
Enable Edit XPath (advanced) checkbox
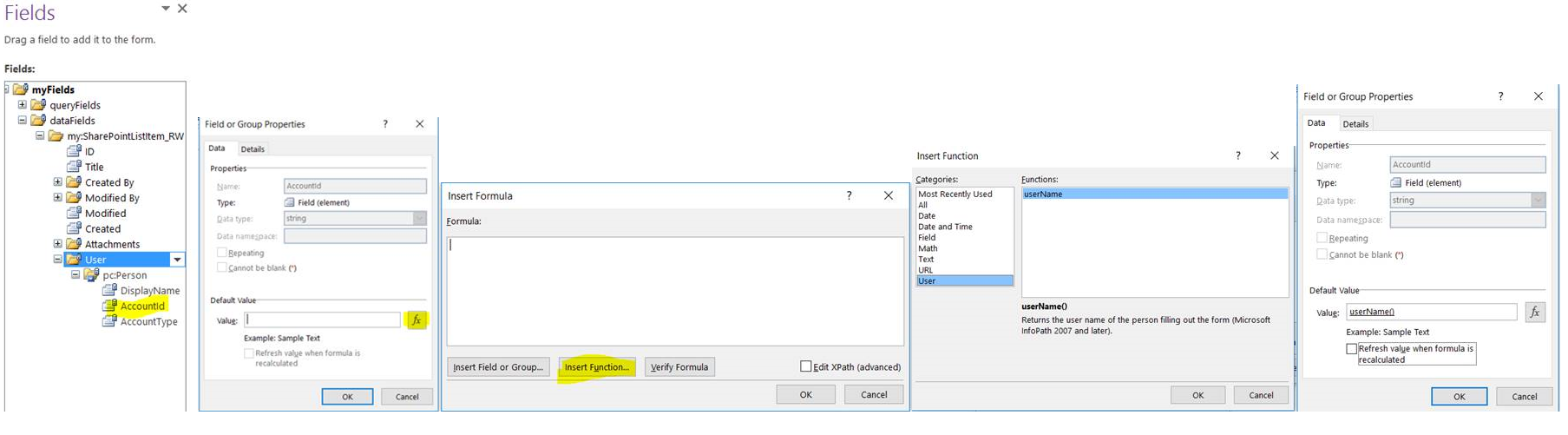[x=806, y=366]
